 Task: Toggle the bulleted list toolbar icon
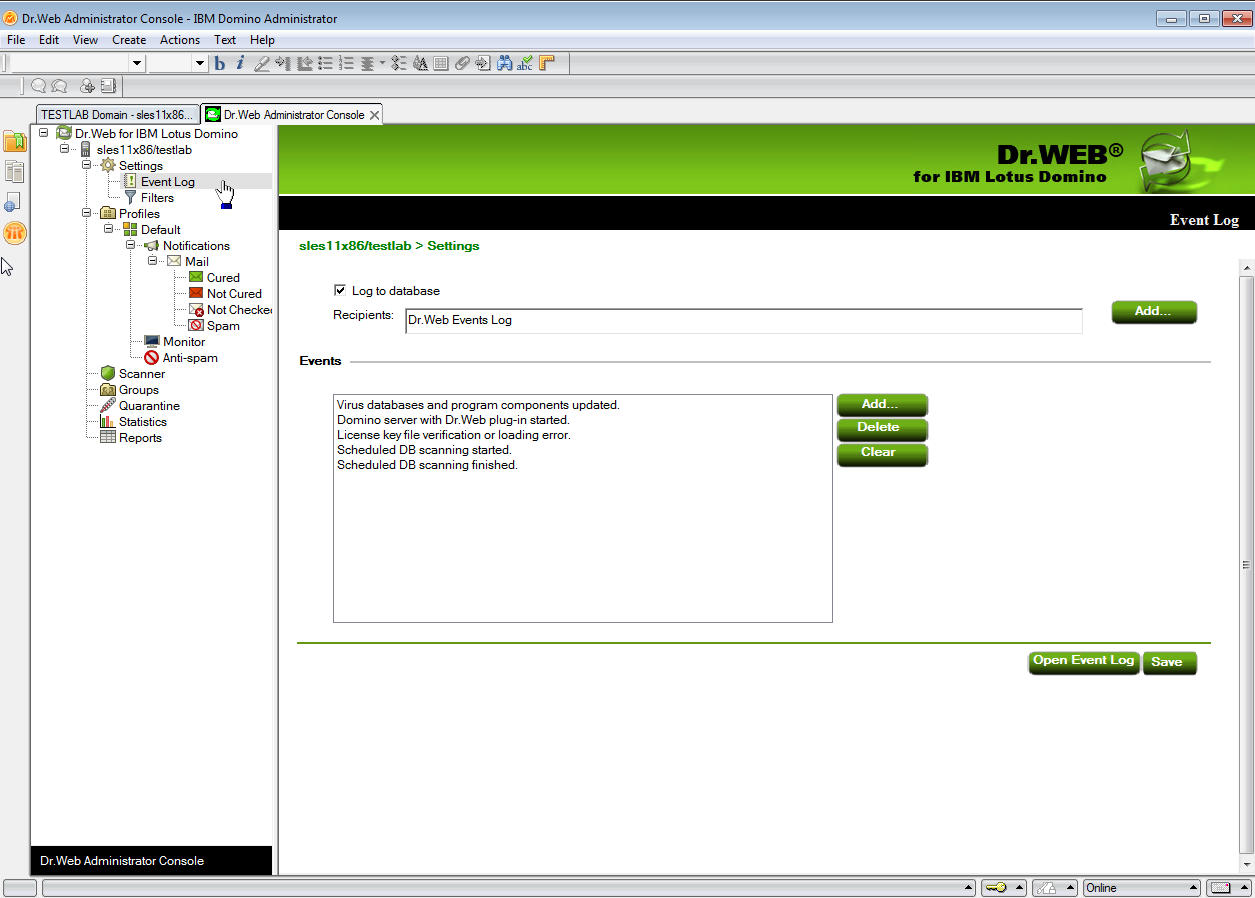coord(325,63)
